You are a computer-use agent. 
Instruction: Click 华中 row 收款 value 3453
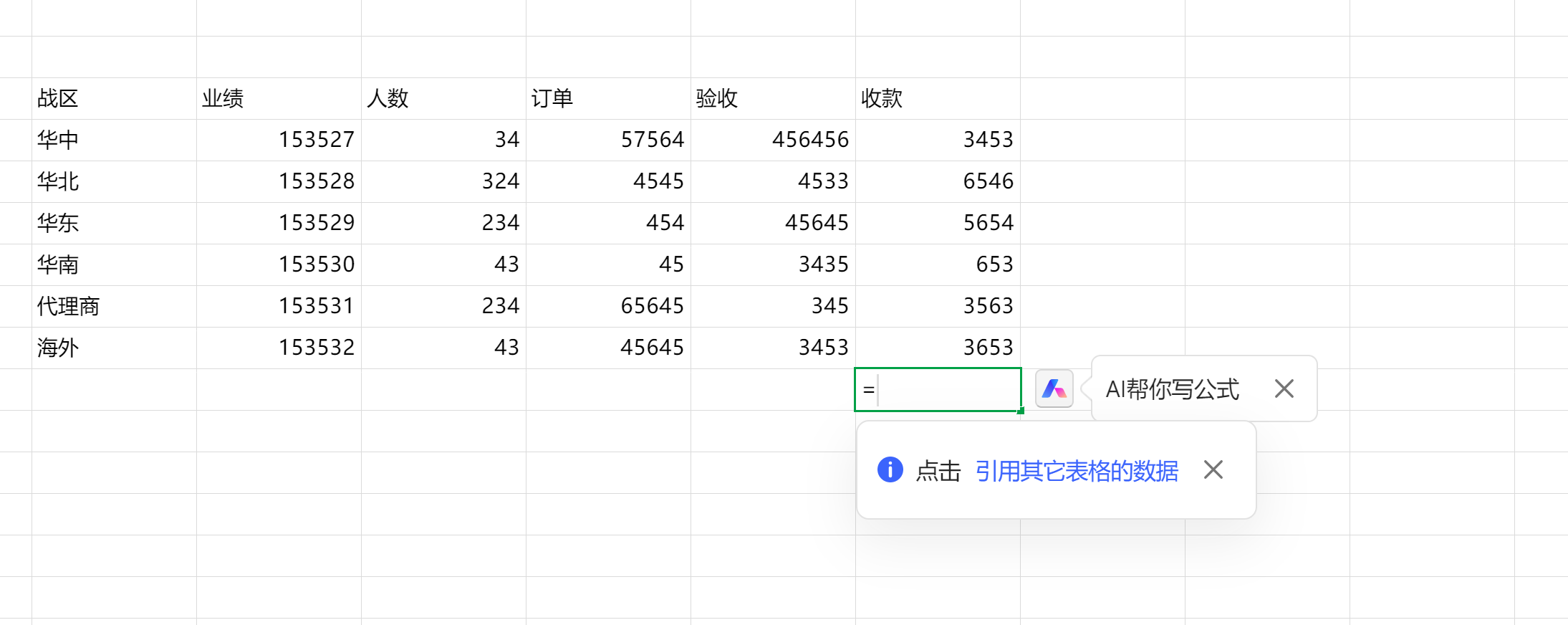click(938, 140)
